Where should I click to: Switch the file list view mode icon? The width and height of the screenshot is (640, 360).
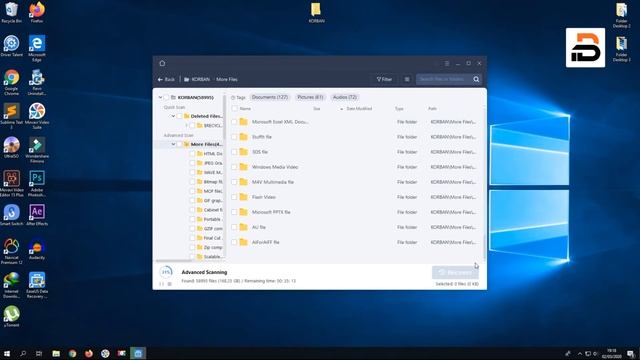pos(407,79)
